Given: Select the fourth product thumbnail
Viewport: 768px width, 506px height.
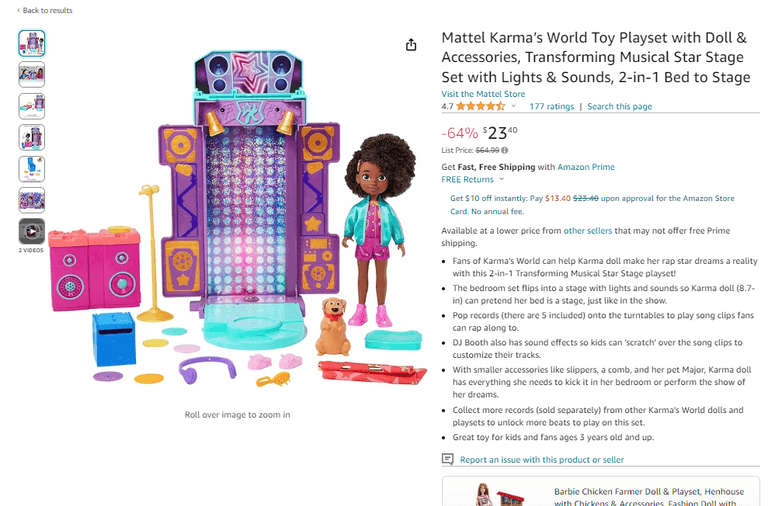Looking at the screenshot, I should pos(32,137).
